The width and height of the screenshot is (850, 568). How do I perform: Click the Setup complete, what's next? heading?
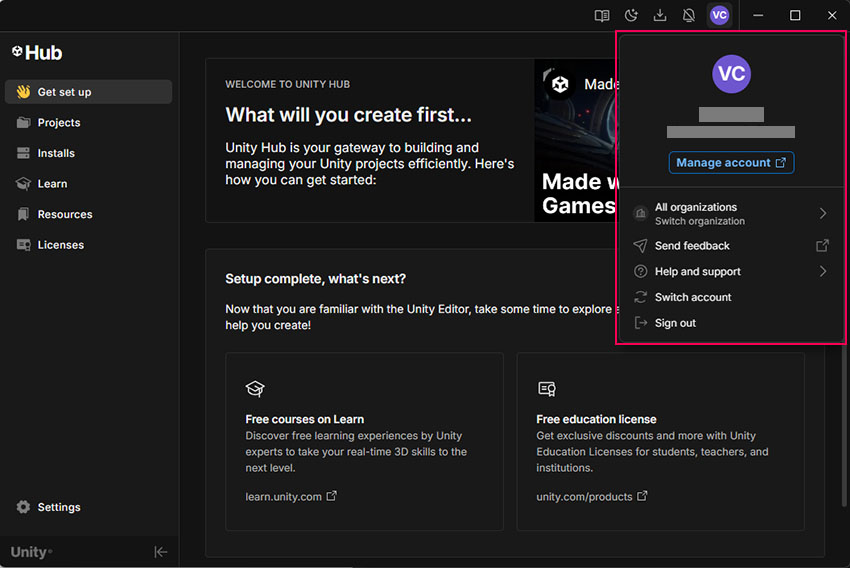pos(315,279)
